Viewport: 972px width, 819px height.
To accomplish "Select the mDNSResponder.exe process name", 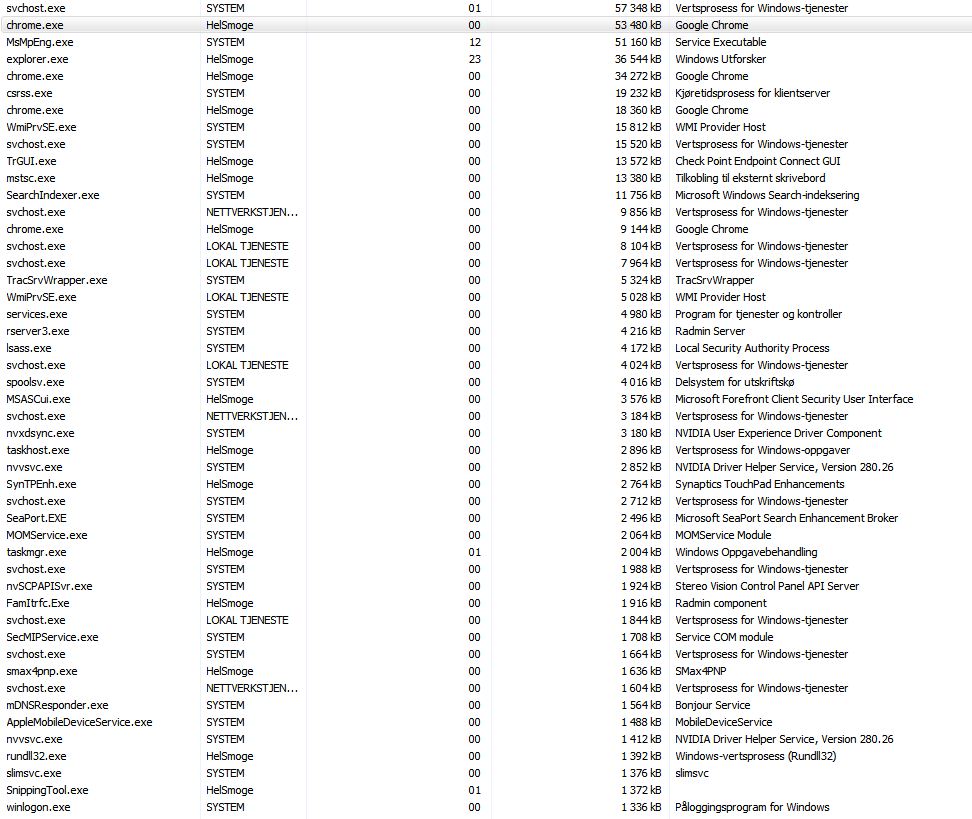I will point(57,706).
